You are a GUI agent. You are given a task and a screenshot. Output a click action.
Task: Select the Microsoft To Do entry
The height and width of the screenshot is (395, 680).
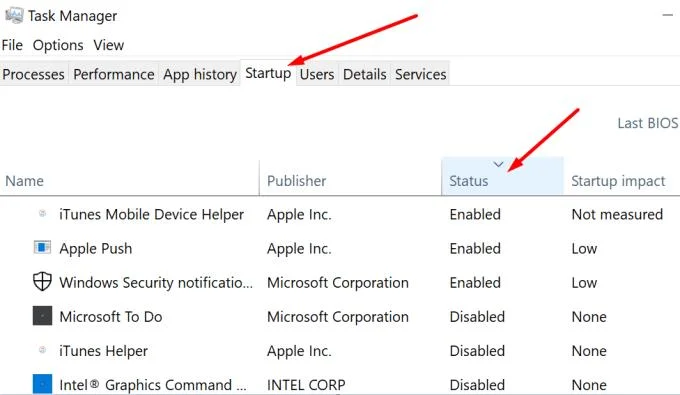[x=111, y=317]
